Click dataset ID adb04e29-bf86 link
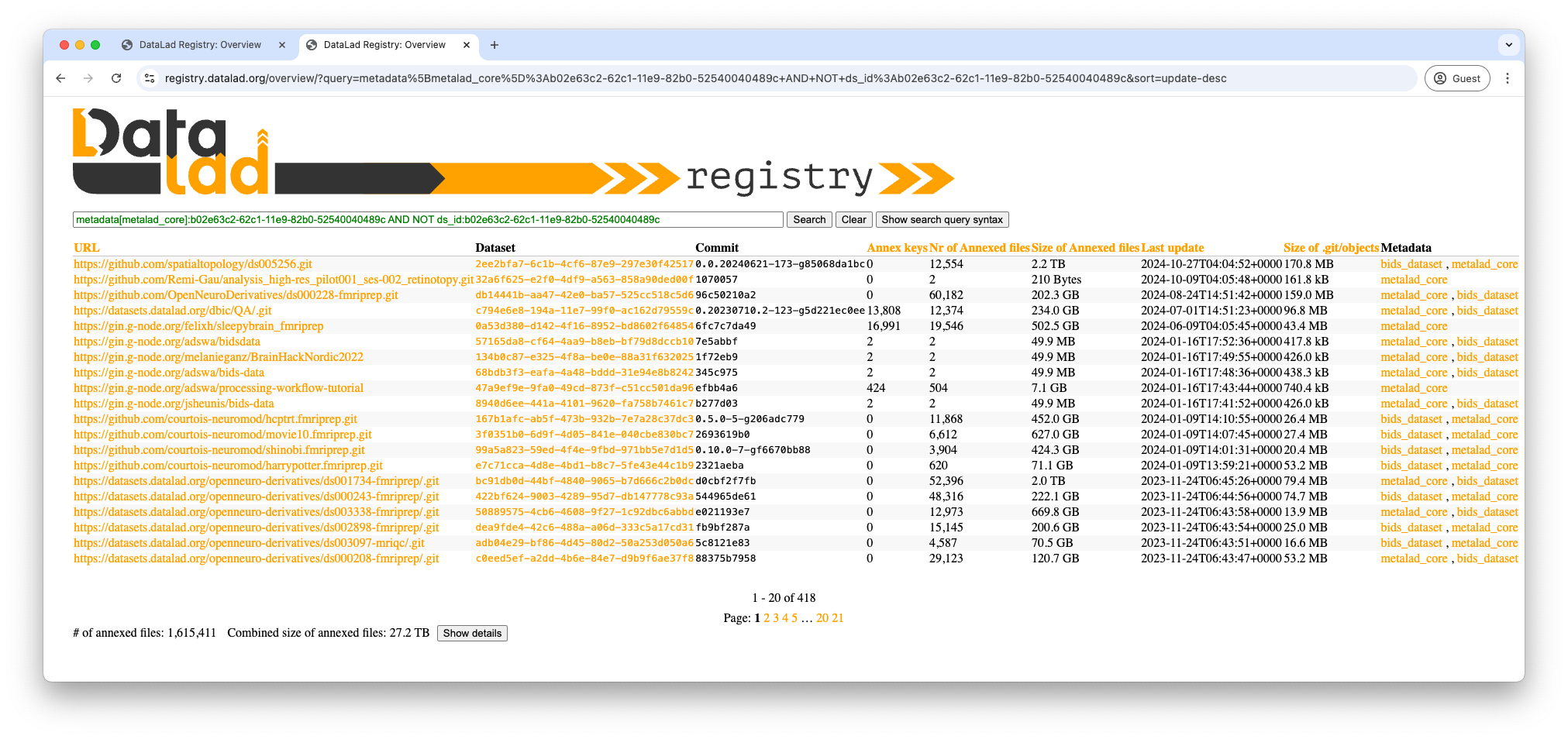Screen dimensions: 1568x739 pyautogui.click(x=584, y=543)
